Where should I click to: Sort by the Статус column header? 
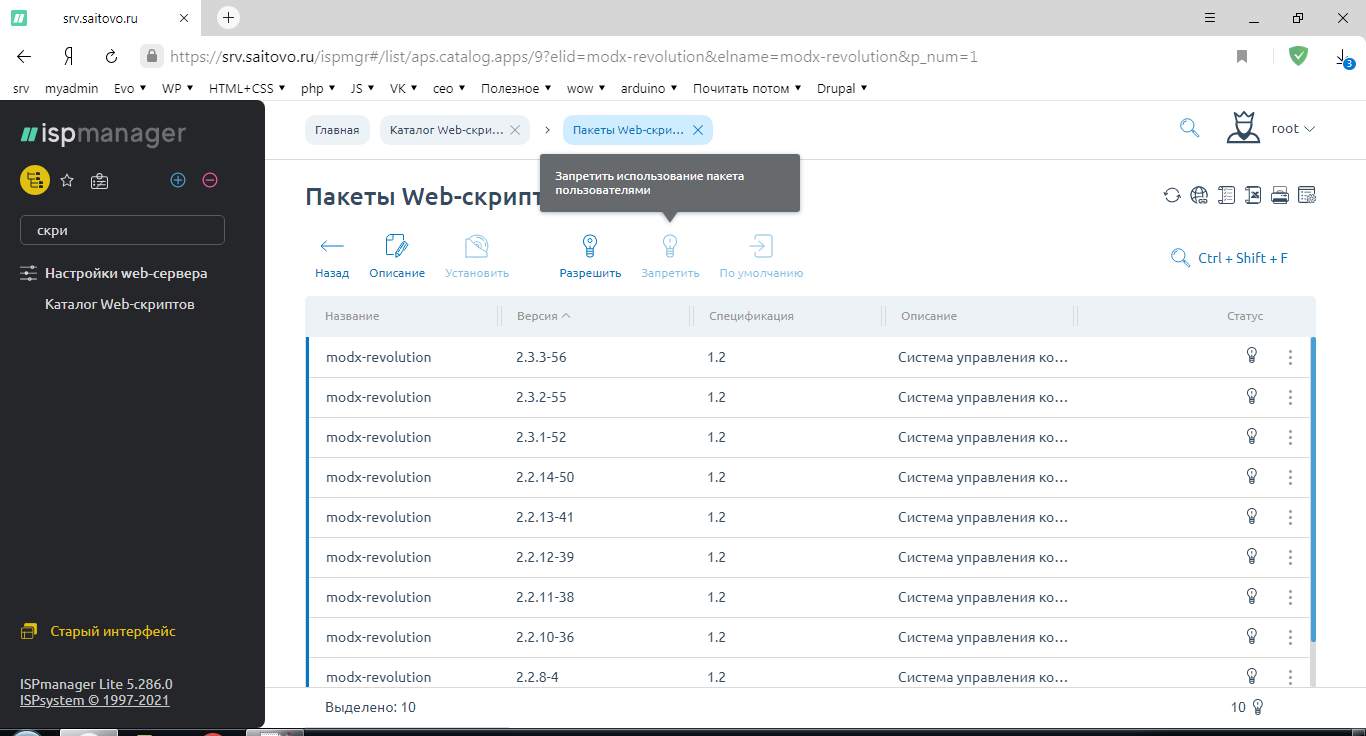coord(1245,316)
